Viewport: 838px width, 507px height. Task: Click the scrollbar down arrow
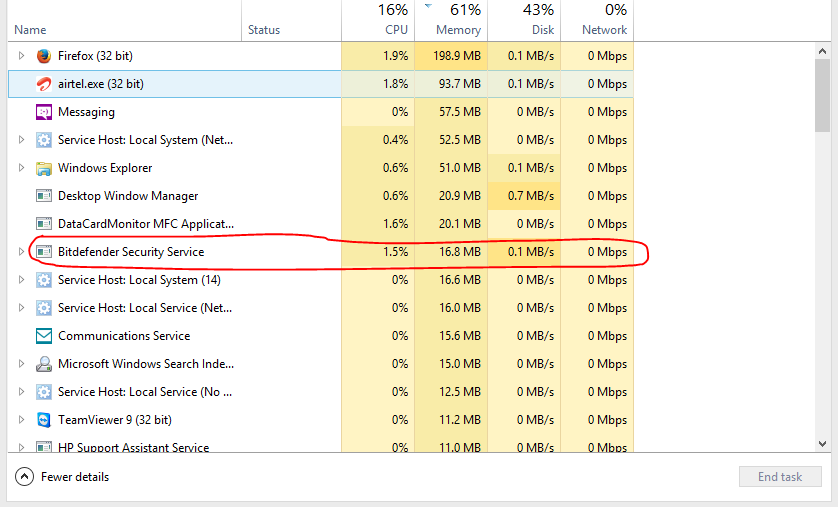pyautogui.click(x=823, y=443)
